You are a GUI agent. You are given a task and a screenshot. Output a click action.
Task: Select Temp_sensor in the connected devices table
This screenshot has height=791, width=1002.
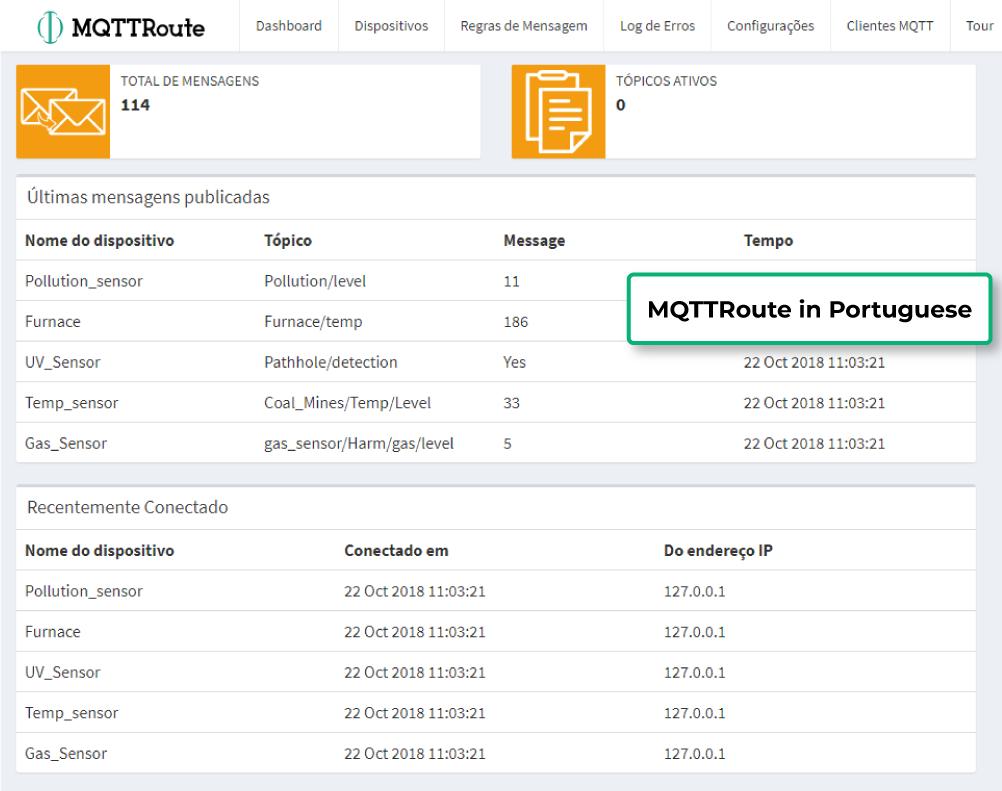click(x=72, y=713)
